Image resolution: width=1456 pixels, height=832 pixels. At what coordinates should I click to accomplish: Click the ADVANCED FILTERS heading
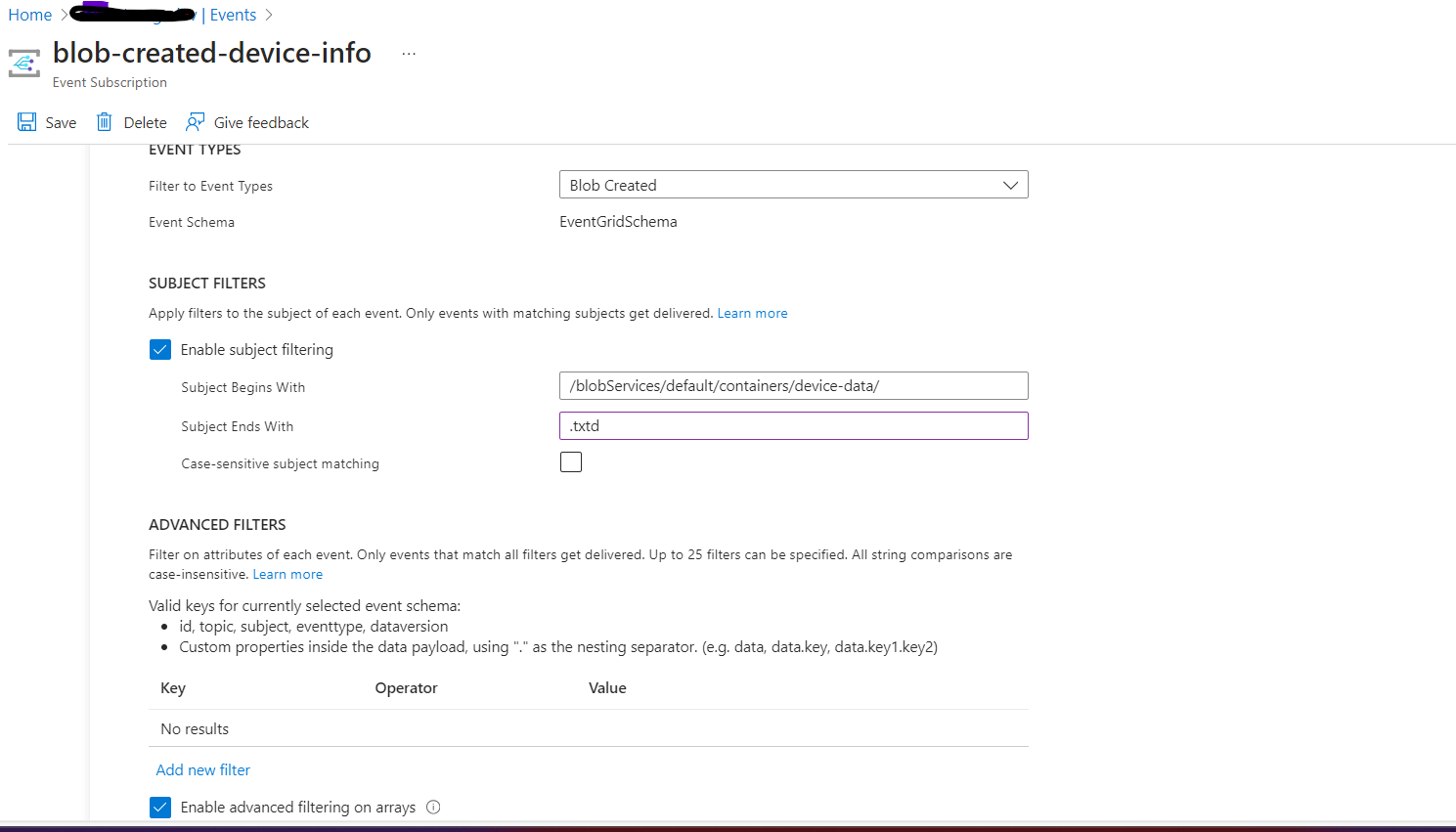(217, 524)
